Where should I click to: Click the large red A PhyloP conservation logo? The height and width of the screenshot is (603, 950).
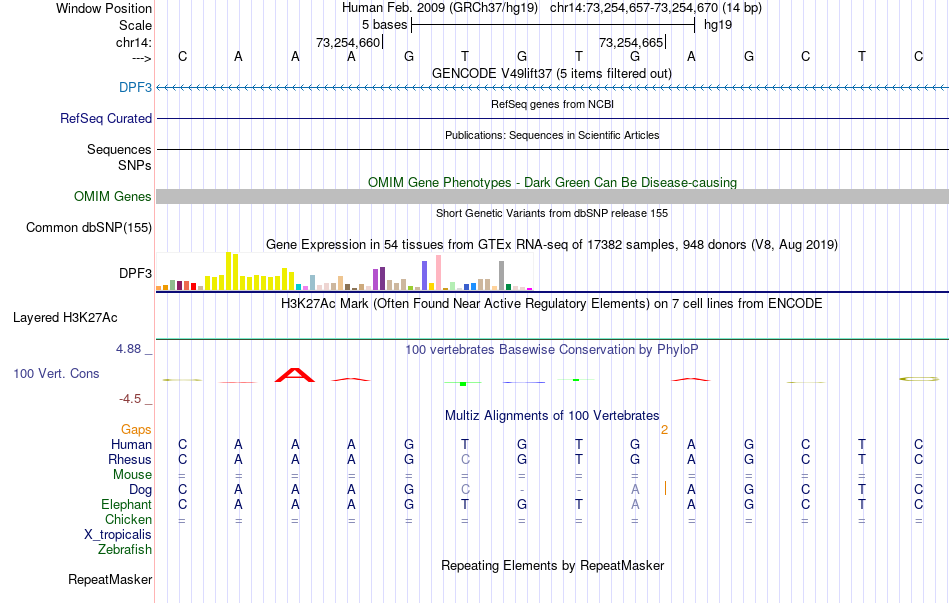point(294,375)
